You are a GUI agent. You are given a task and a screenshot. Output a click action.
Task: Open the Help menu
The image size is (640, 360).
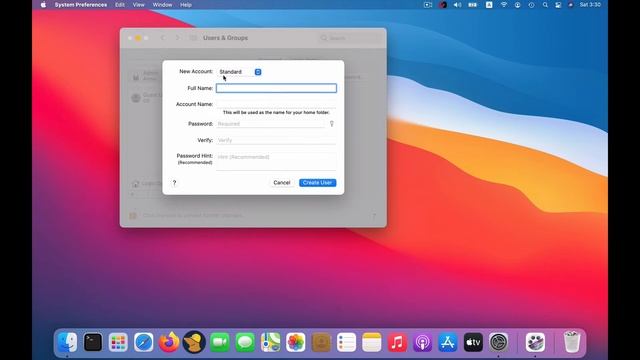click(186, 5)
